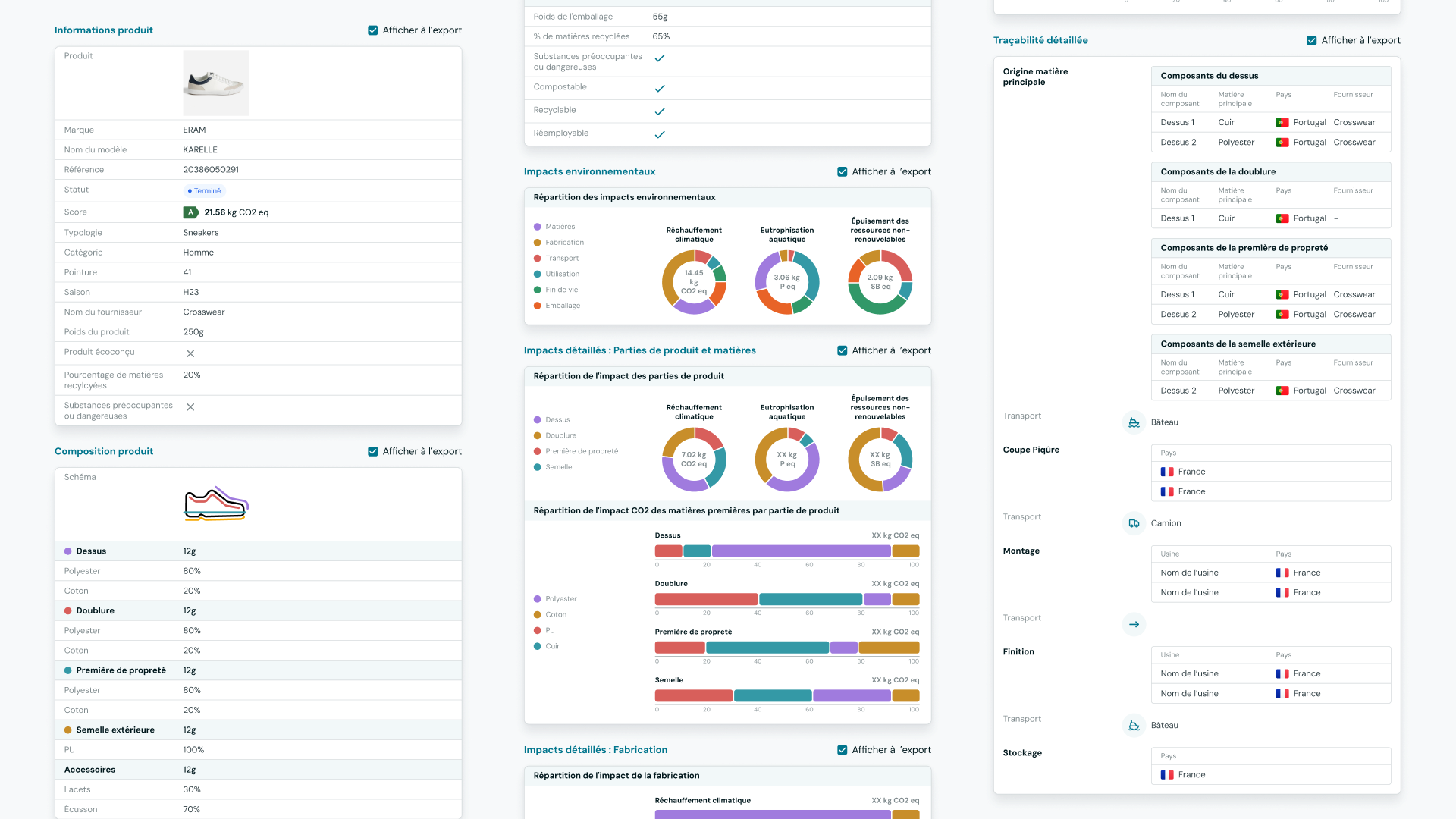Screen dimensions: 1456x819
Task: Toggle export checkbox for Traçabilité détaillée
Action: pyautogui.click(x=1311, y=41)
